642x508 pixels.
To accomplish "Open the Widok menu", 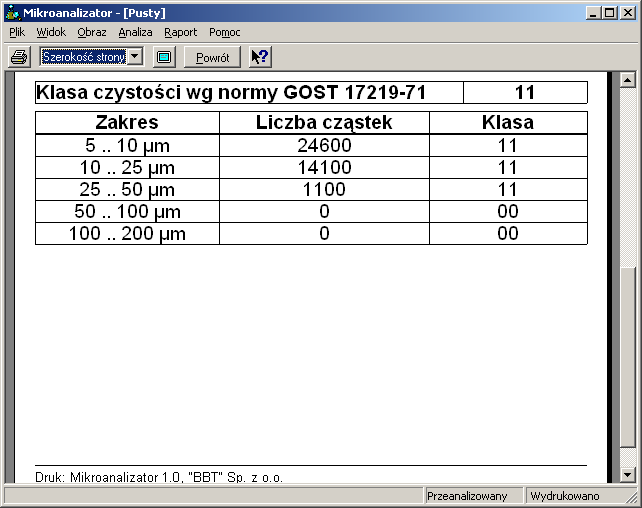I will [x=51, y=32].
